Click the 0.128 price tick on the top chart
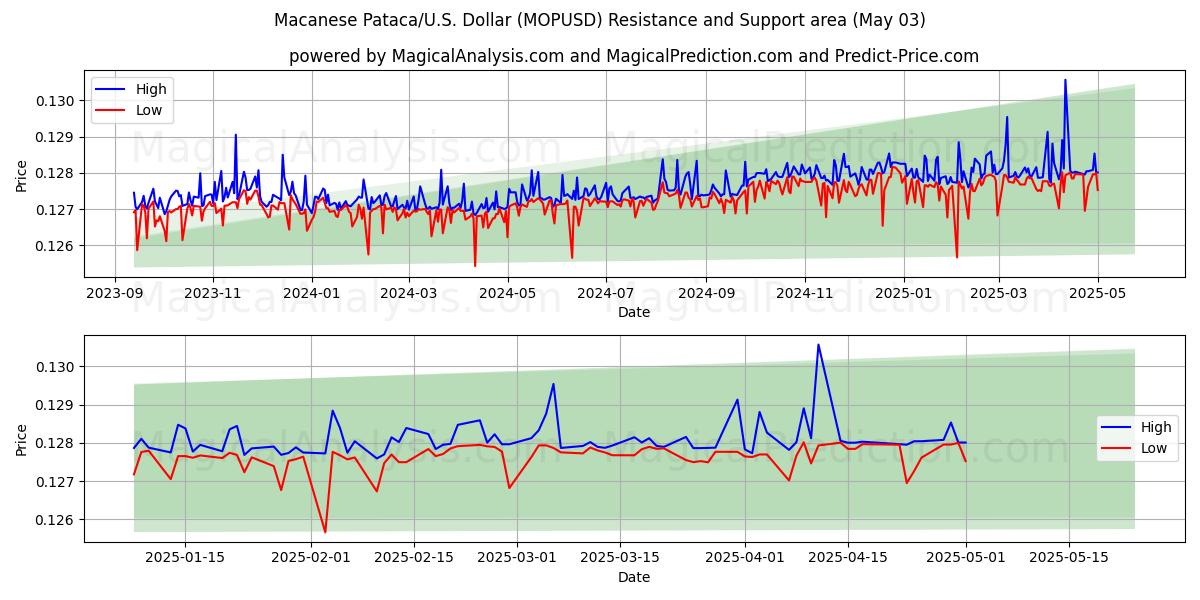 pyautogui.click(x=56, y=173)
